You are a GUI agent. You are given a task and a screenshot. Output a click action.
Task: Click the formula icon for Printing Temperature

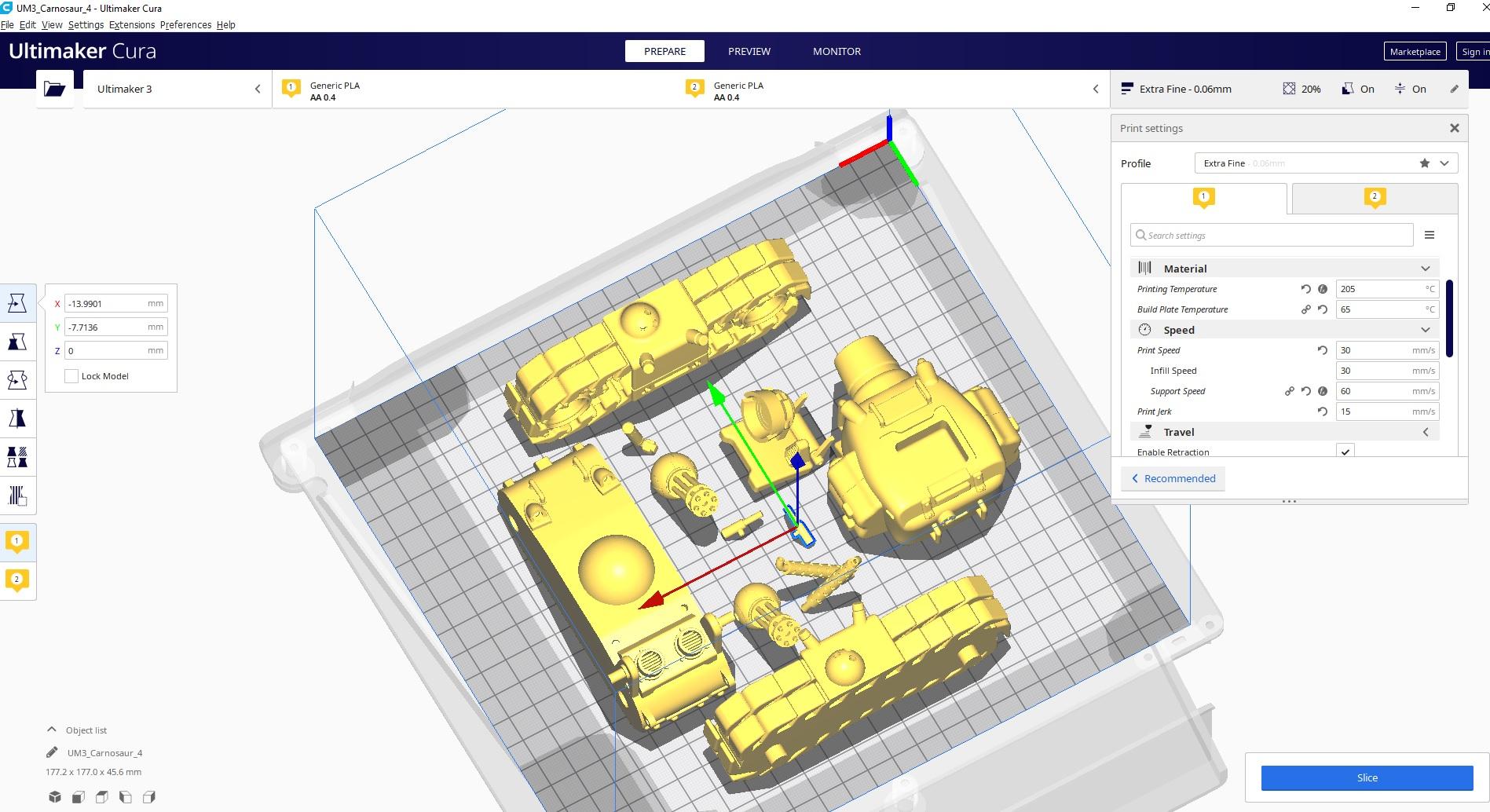coord(1323,289)
